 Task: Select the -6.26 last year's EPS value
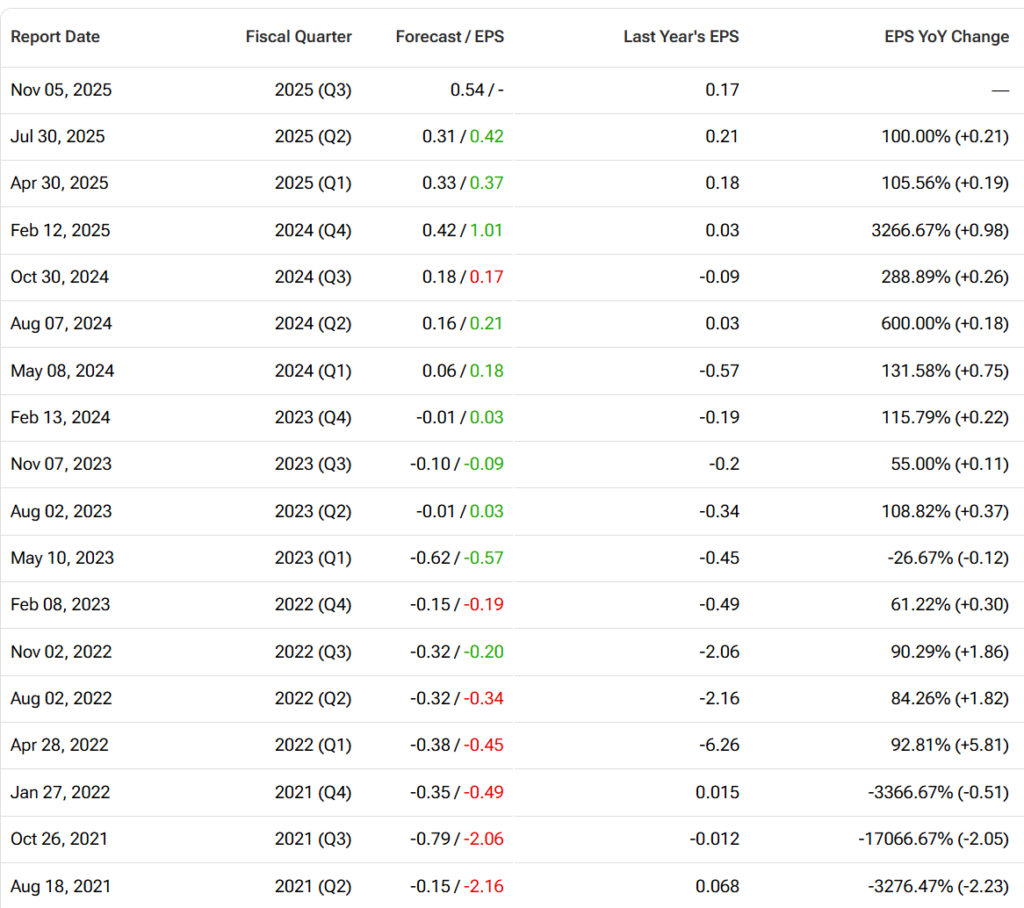(x=720, y=745)
